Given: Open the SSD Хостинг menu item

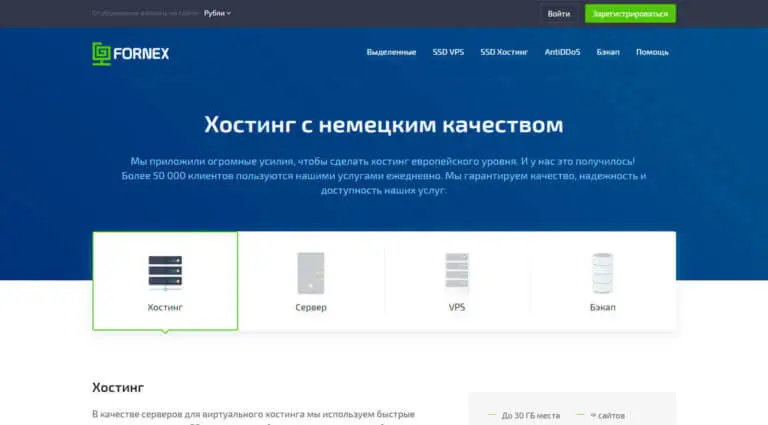Looking at the screenshot, I should click(504, 52).
